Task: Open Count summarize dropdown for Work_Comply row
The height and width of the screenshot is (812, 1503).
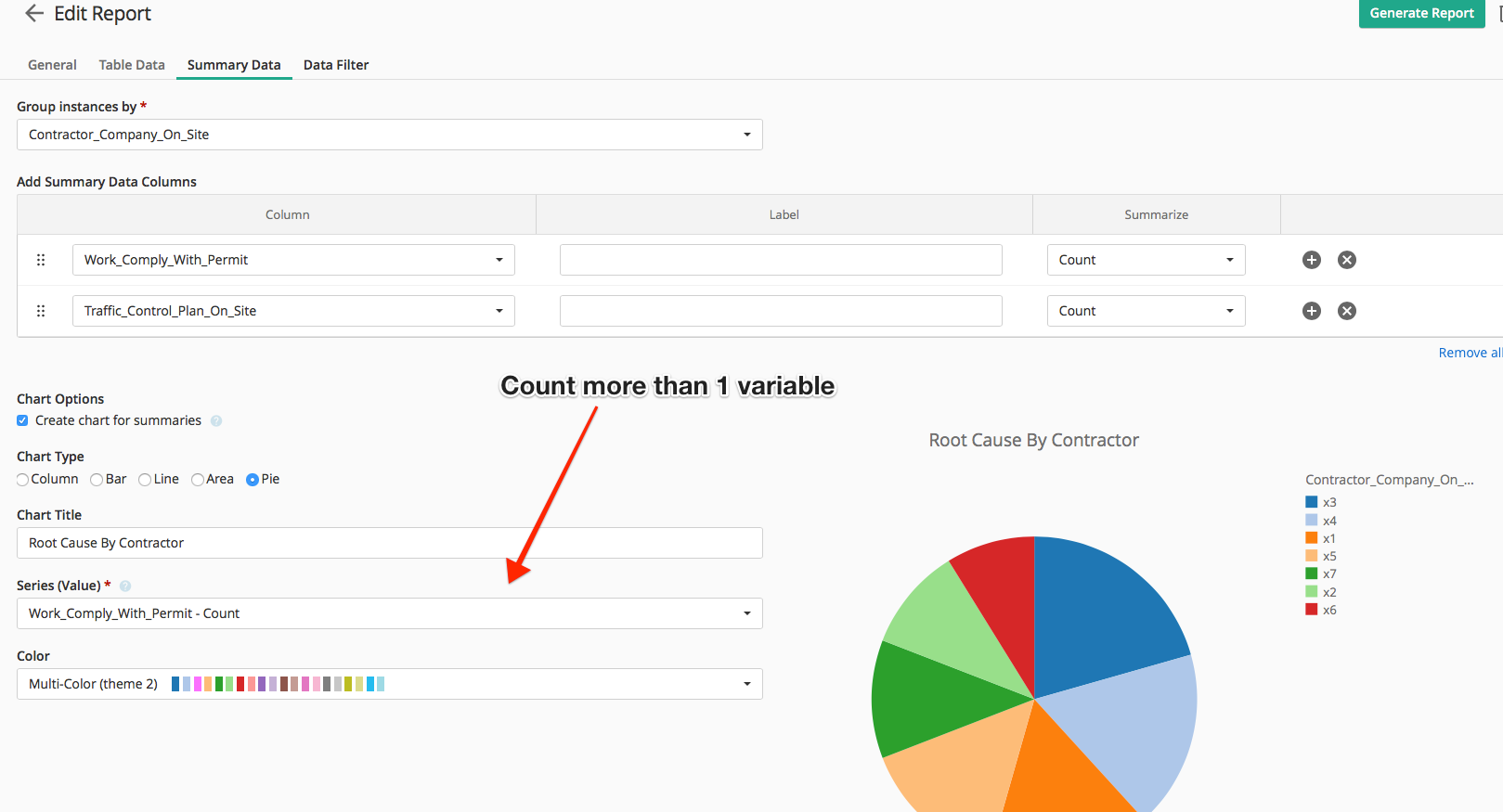Action: click(x=1146, y=260)
